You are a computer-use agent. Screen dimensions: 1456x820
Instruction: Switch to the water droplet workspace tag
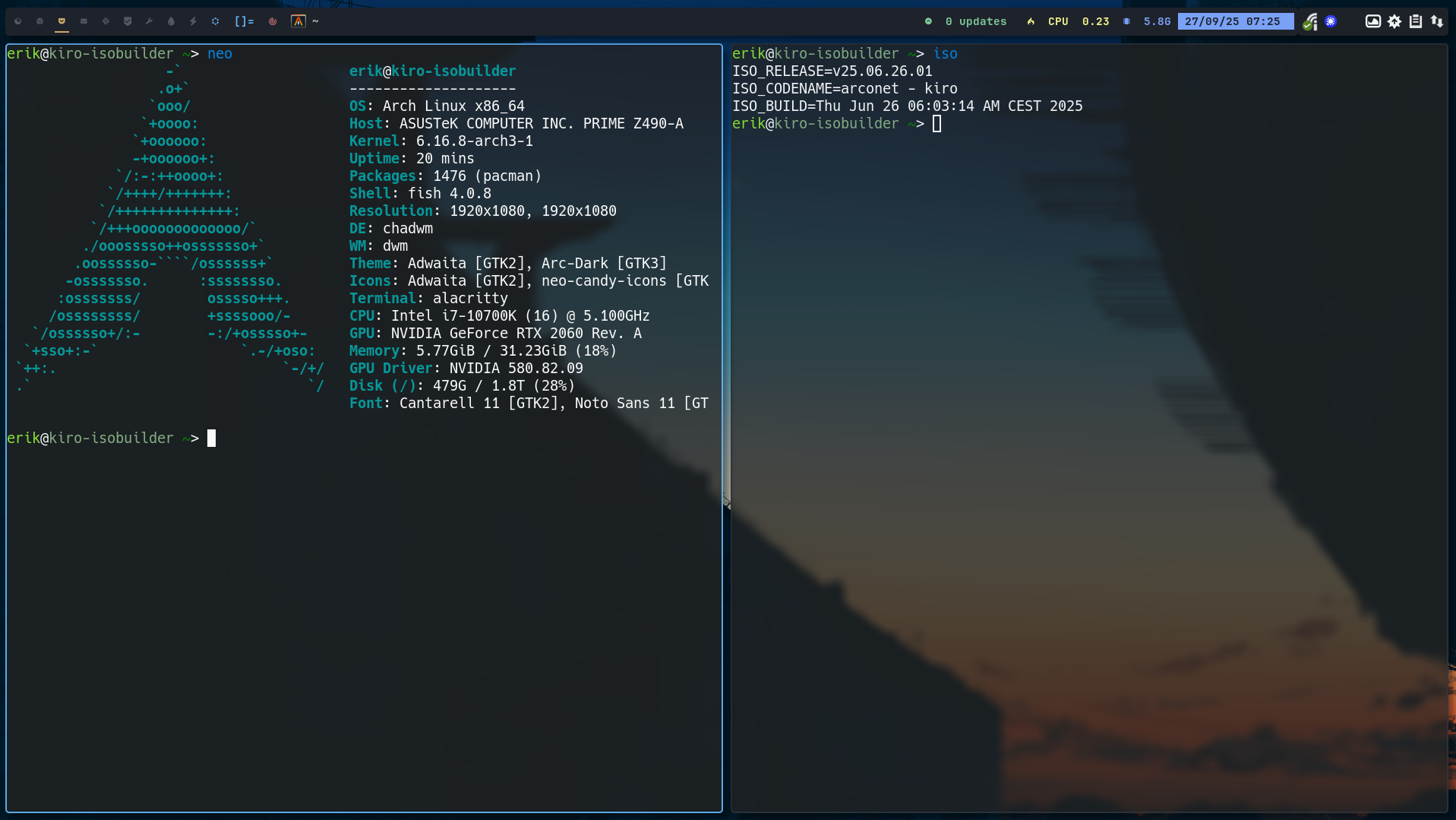click(172, 21)
